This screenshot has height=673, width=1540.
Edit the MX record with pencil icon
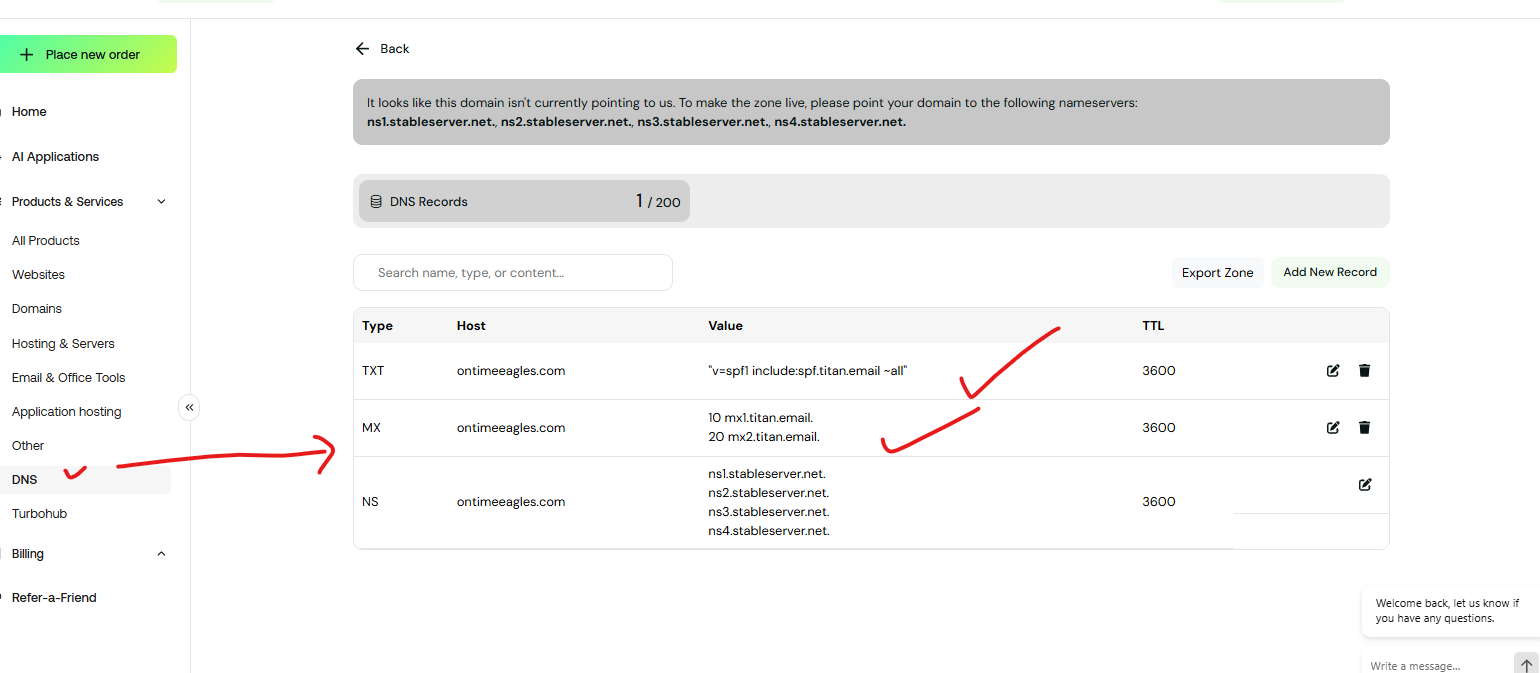point(1332,428)
